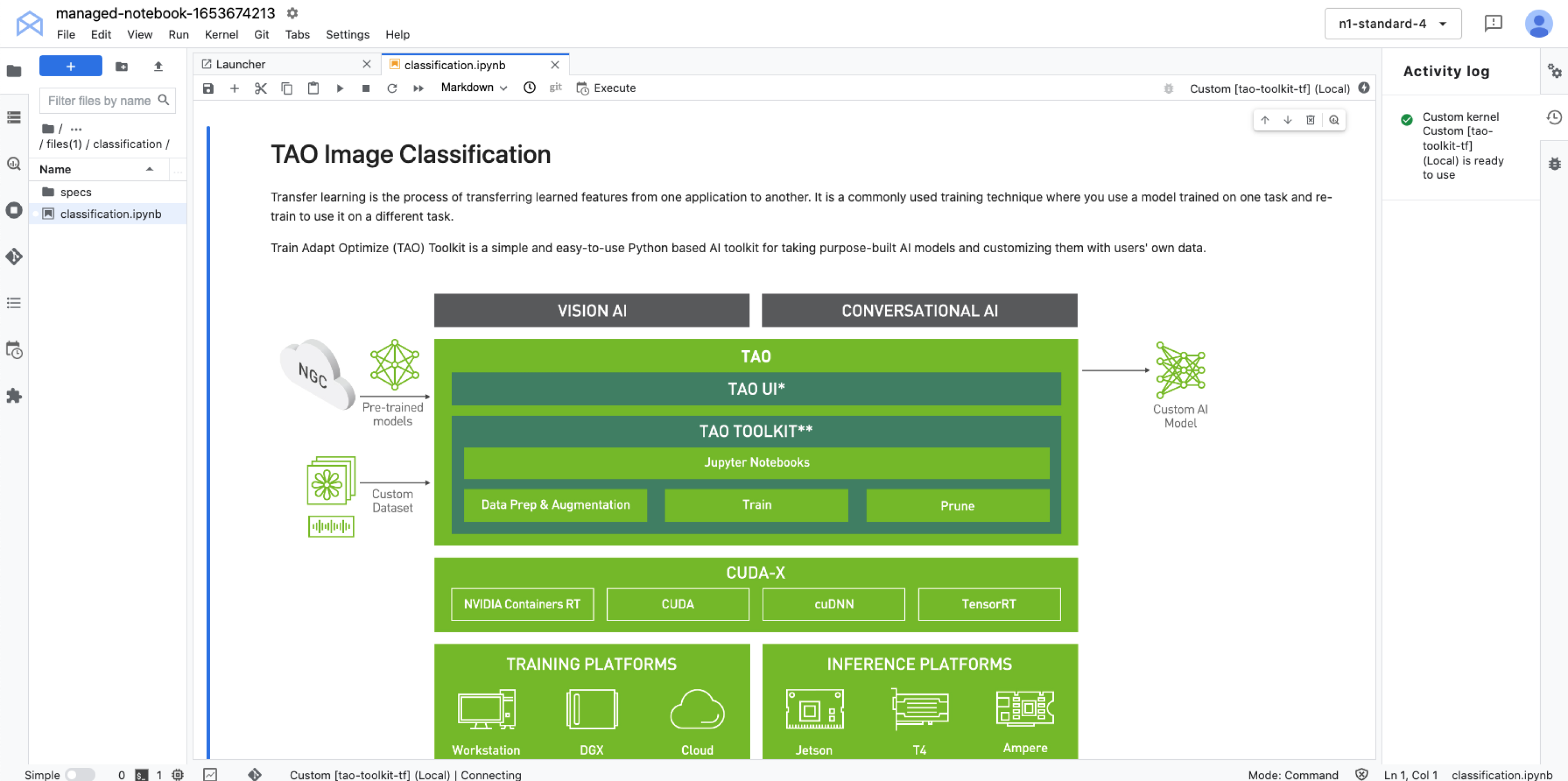Interrupt the kernel using the stop icon

[x=365, y=88]
